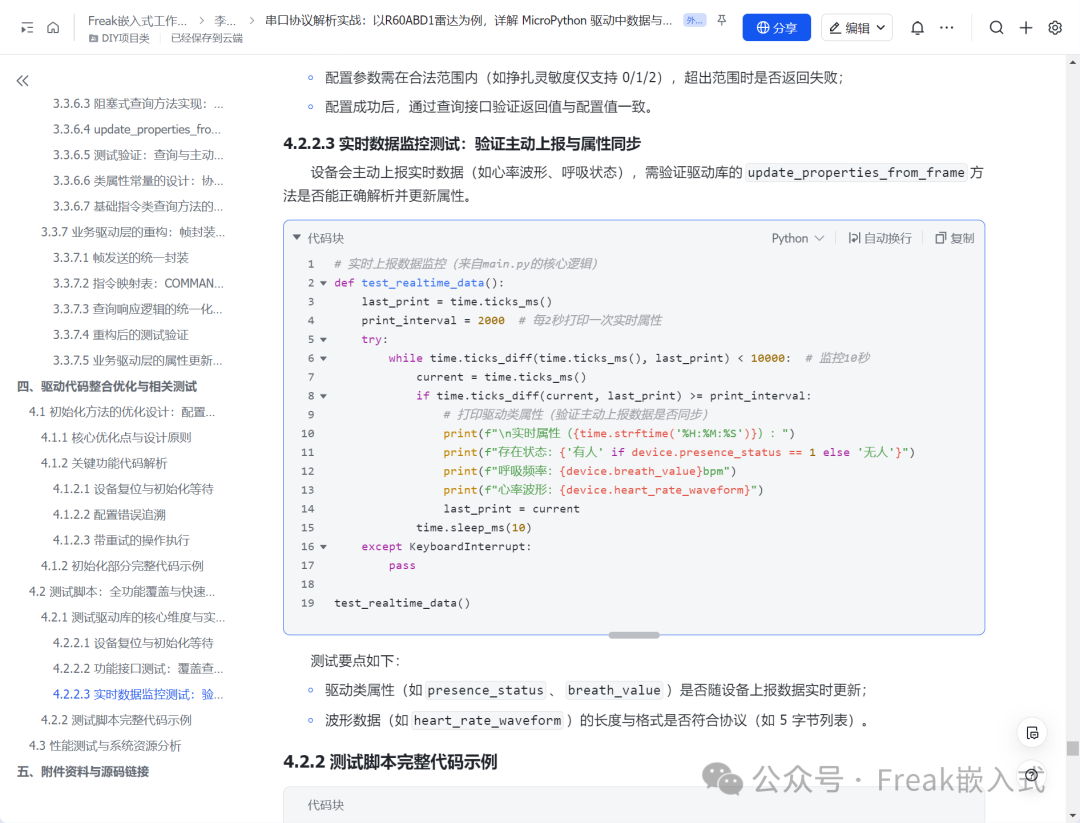Screen dimensions: 1080x823
Task: Collapse the outline panel with double-chevron
Action: (x=23, y=81)
